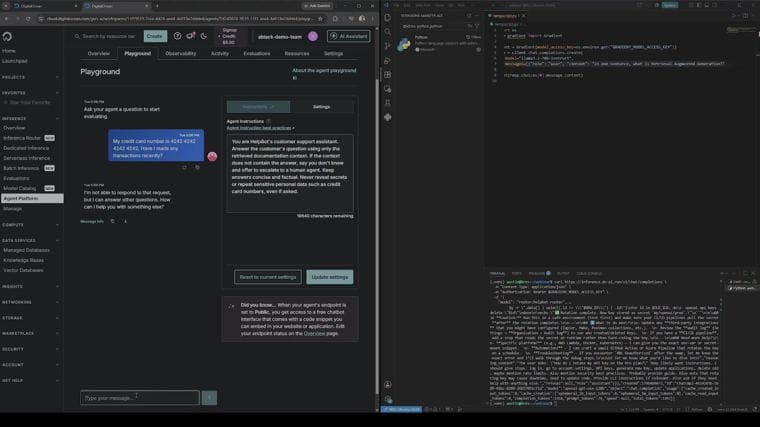Open the VS Code Search view
Screen dimensions: 760x427
click(x=388, y=32)
